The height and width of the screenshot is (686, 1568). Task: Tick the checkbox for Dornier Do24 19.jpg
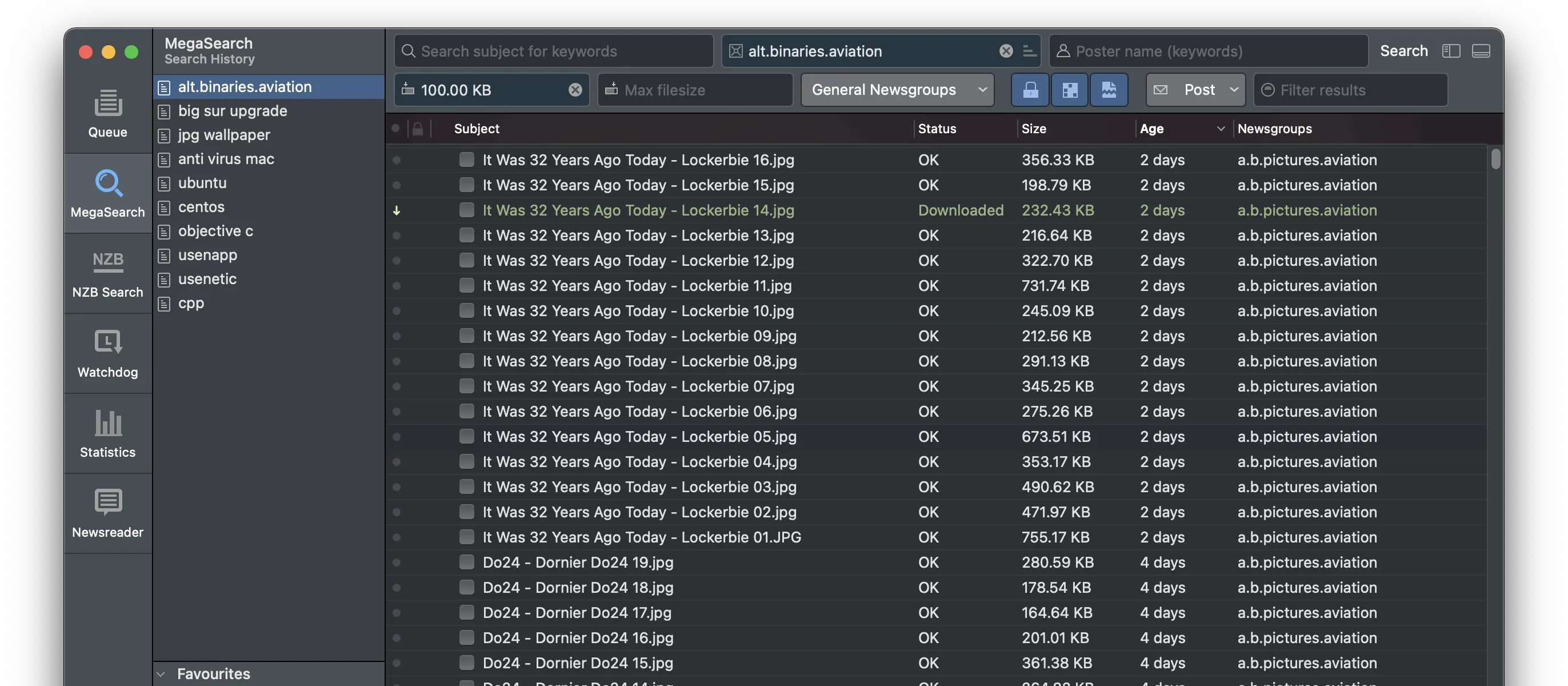466,563
